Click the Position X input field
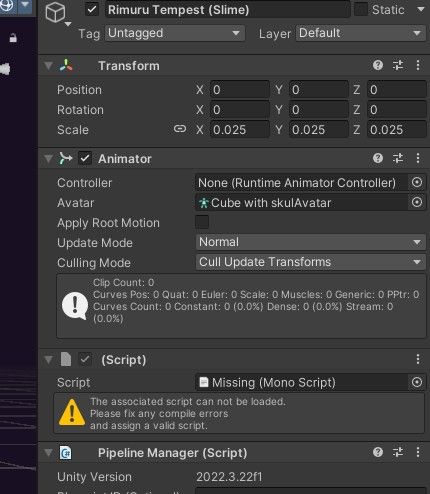430x494 pixels. [240, 90]
